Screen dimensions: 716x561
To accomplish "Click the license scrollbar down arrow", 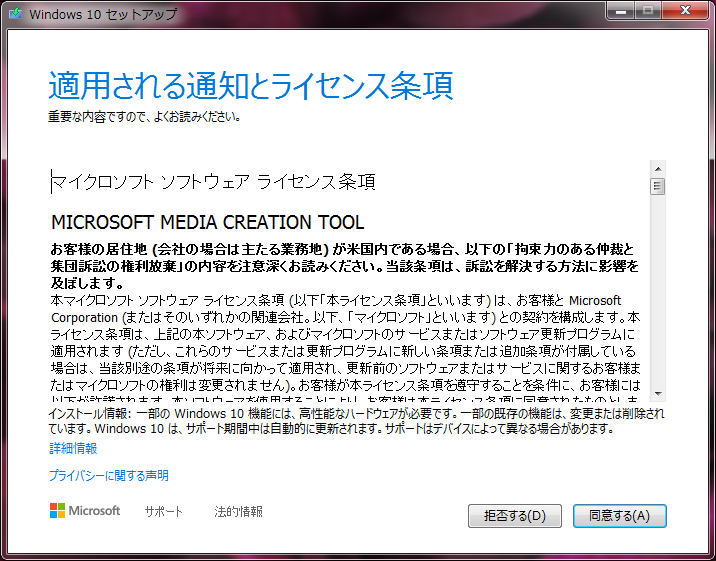I will point(658,393).
